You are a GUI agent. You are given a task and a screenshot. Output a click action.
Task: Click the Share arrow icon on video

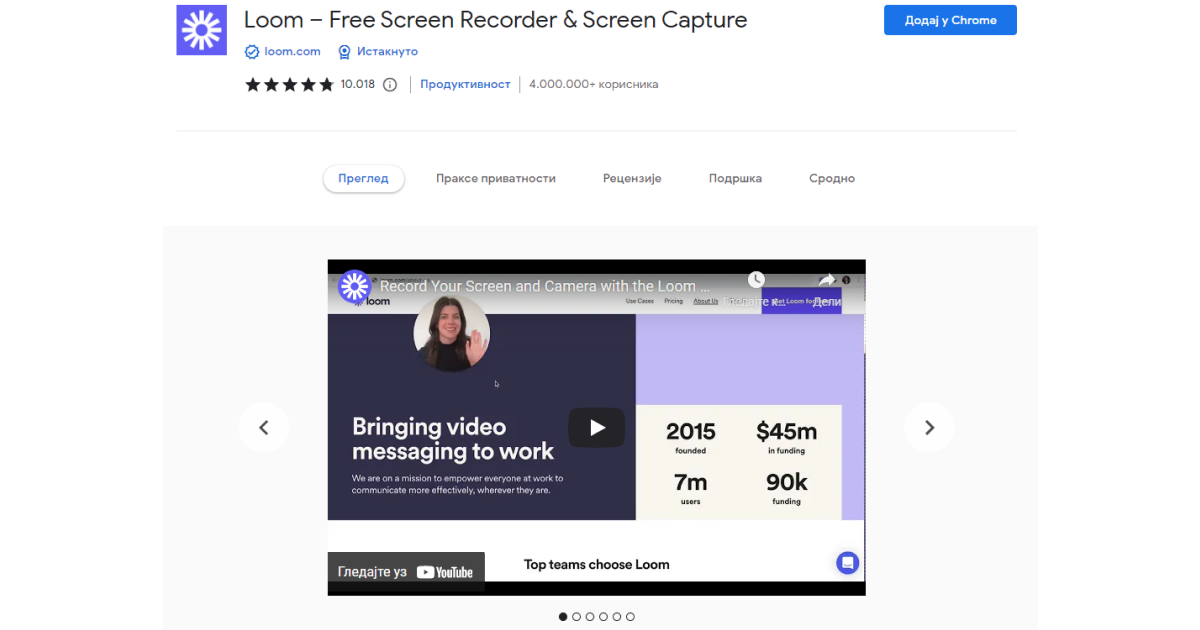[x=826, y=280]
